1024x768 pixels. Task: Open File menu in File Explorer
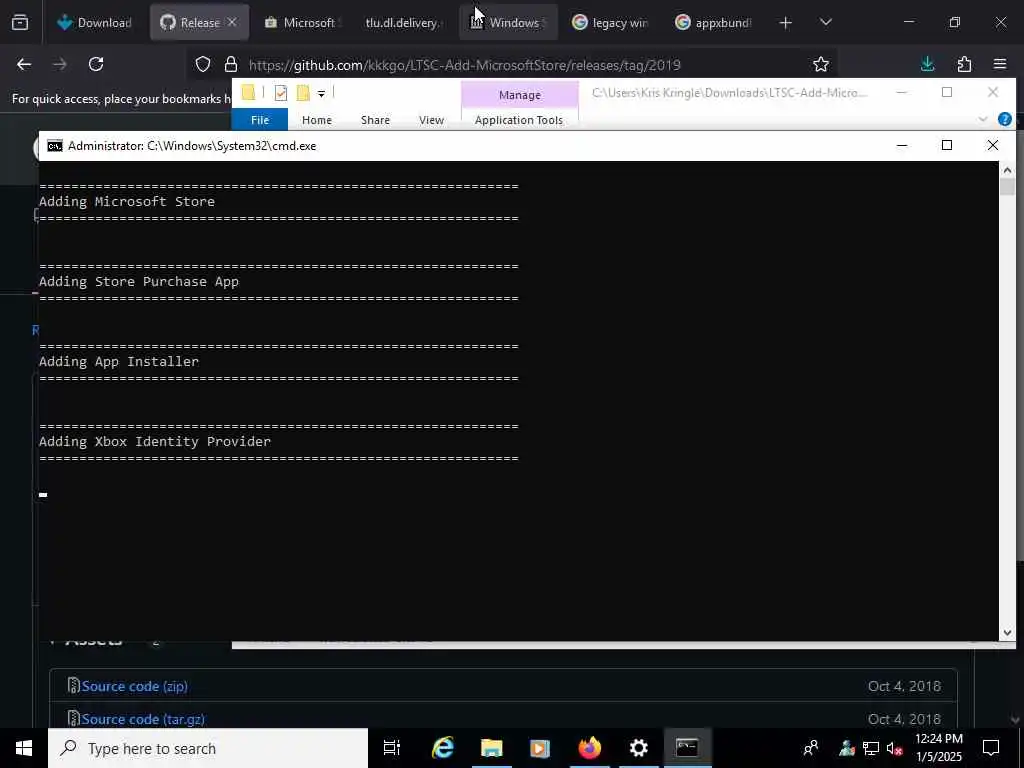260,120
